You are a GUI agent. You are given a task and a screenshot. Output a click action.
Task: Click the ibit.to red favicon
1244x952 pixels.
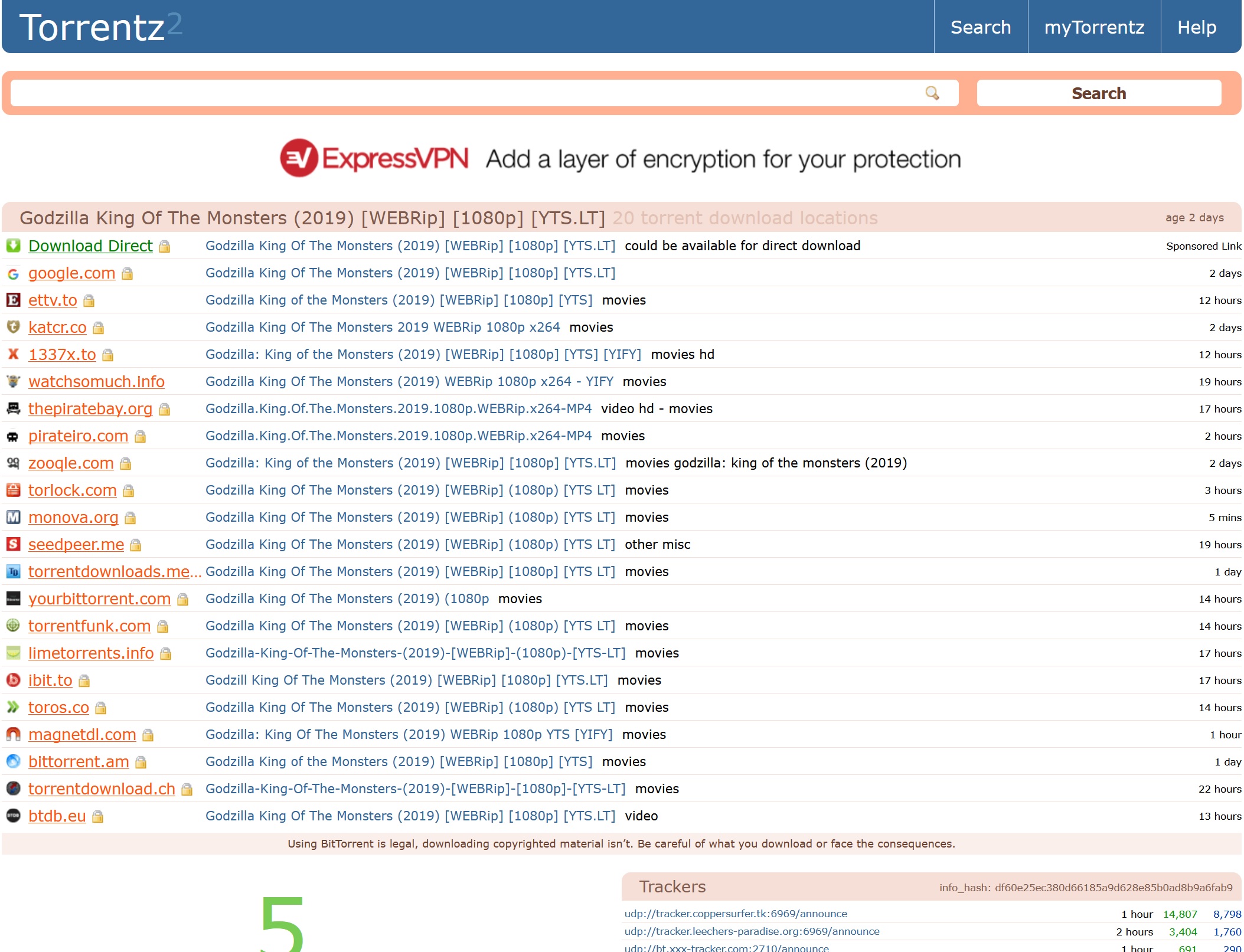pos(13,680)
